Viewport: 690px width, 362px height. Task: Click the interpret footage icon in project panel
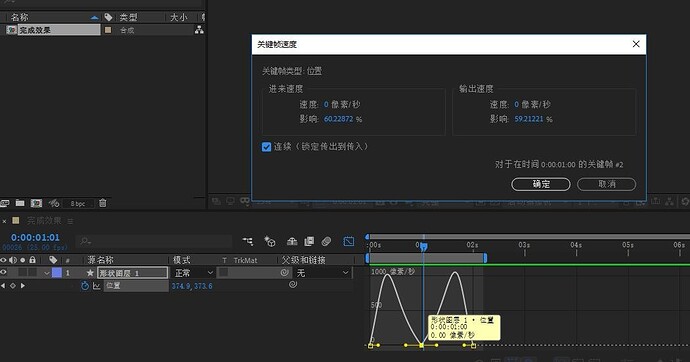point(4,203)
